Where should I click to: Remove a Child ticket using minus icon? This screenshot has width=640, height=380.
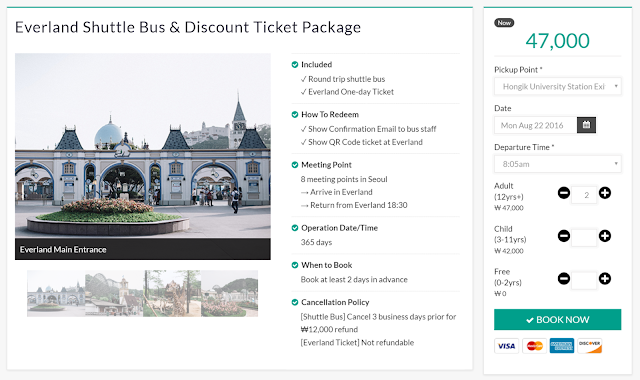(x=564, y=236)
